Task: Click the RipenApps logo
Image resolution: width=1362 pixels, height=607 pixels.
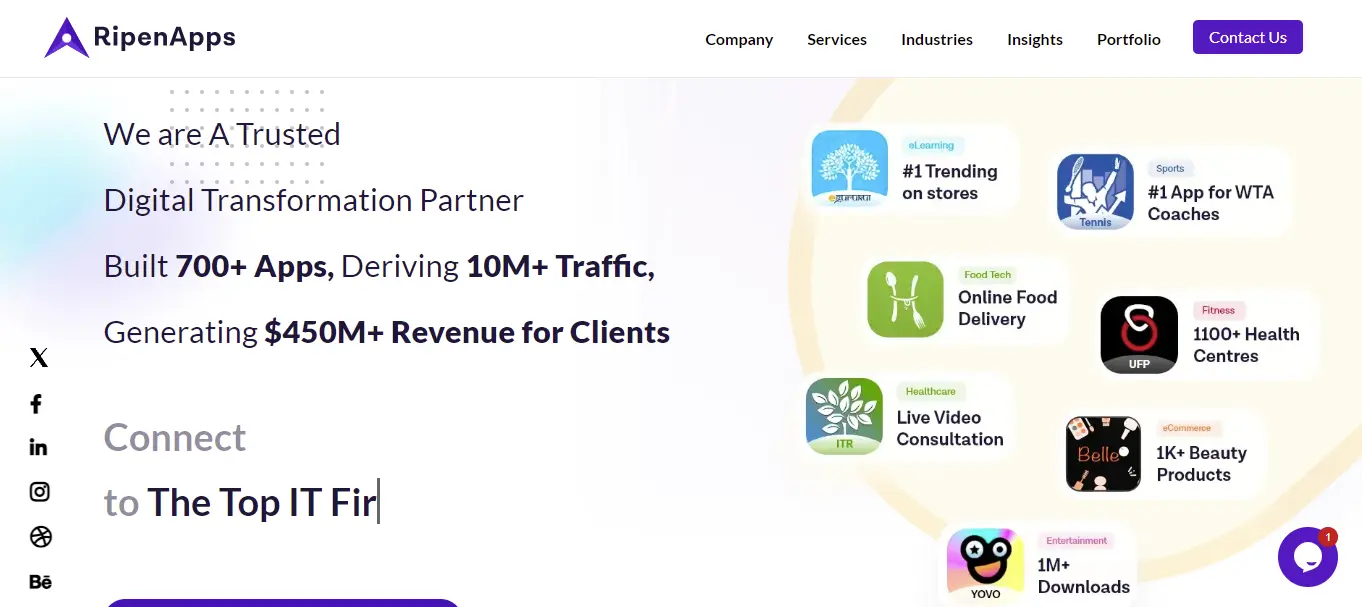Action: [x=139, y=37]
